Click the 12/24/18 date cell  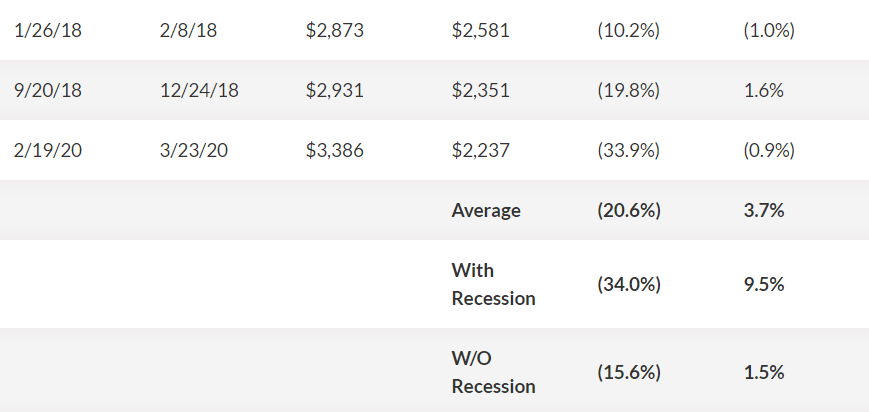[200, 90]
